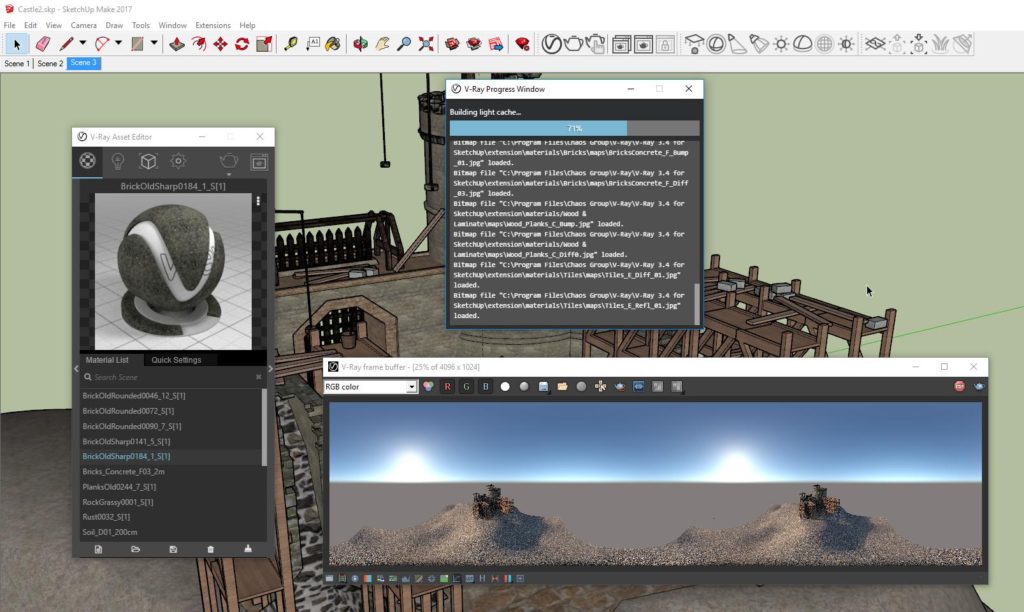This screenshot has width=1024, height=612.
Task: Switch to the Scene 2 tab
Action: point(50,63)
